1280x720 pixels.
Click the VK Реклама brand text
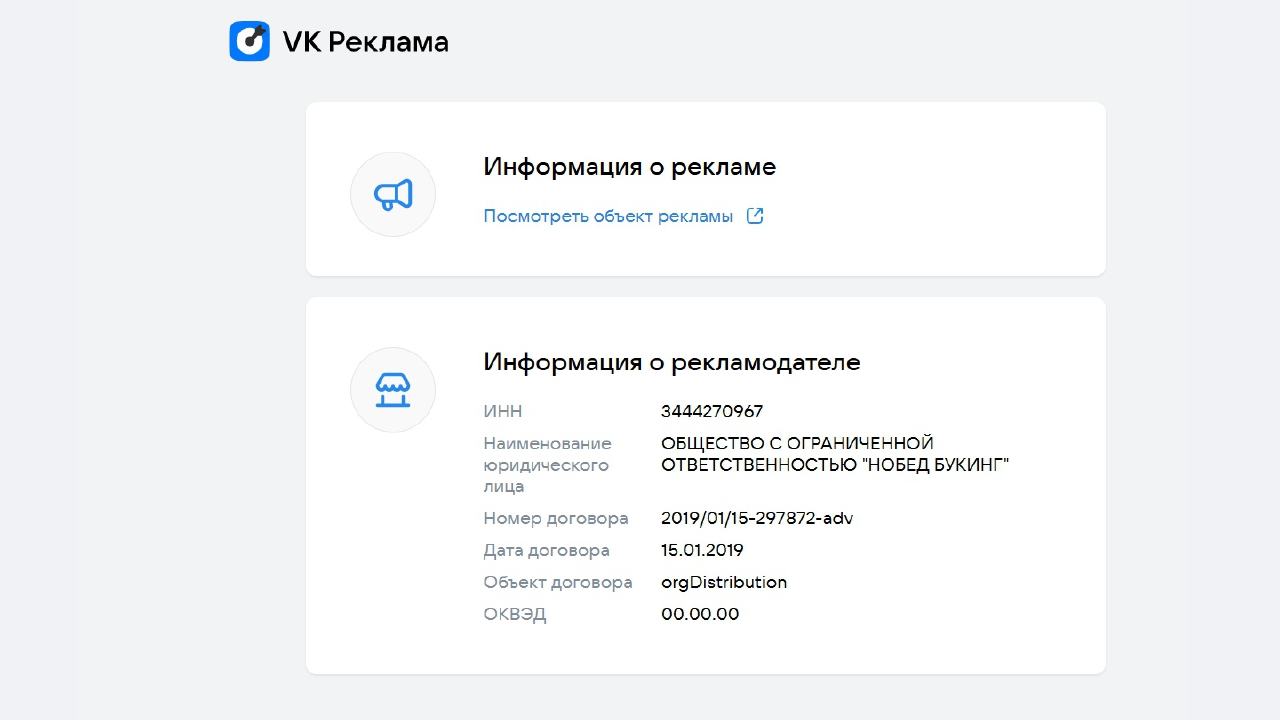pyautogui.click(x=365, y=42)
